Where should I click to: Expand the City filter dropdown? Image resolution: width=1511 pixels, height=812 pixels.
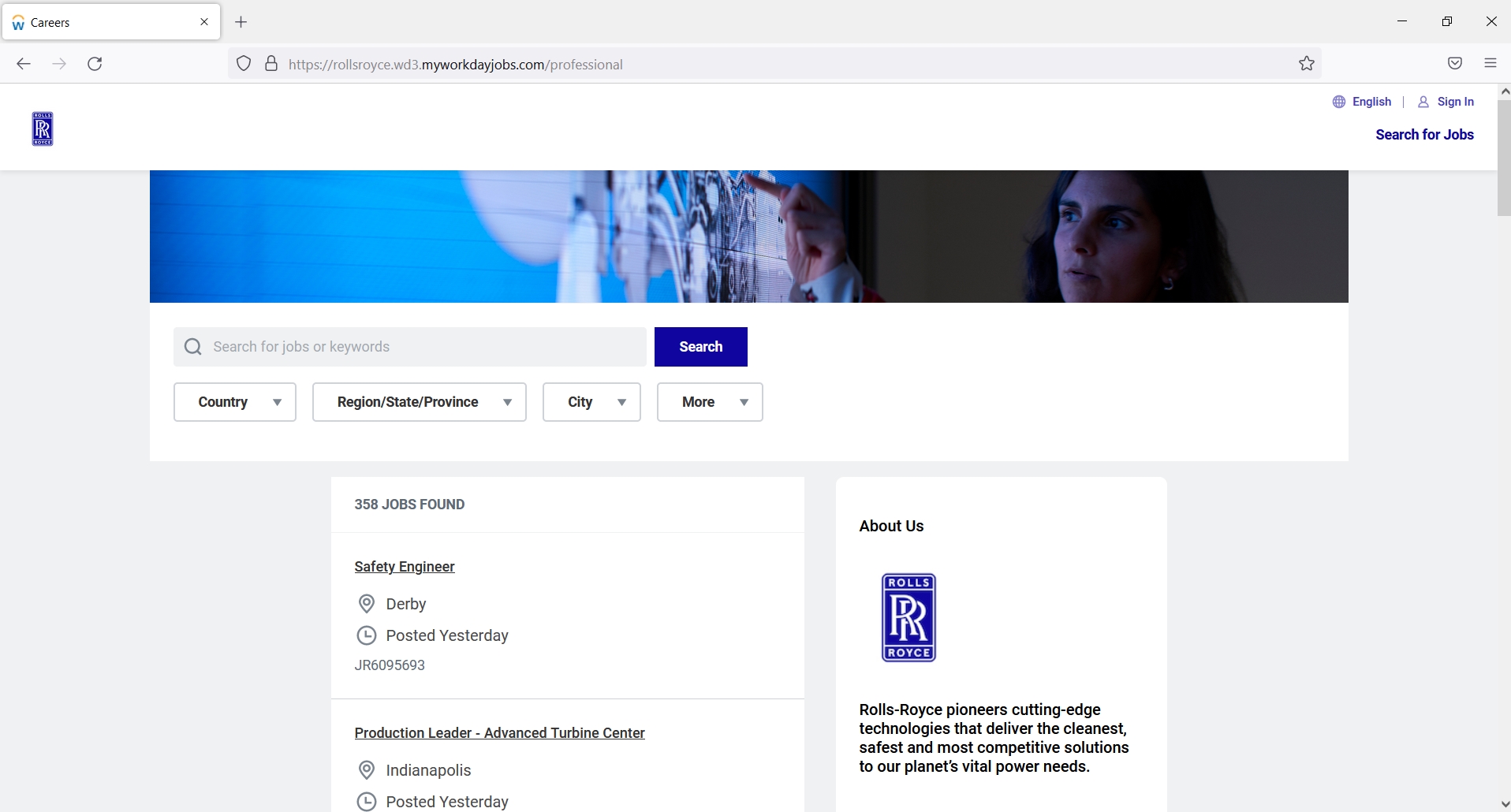[x=591, y=402]
